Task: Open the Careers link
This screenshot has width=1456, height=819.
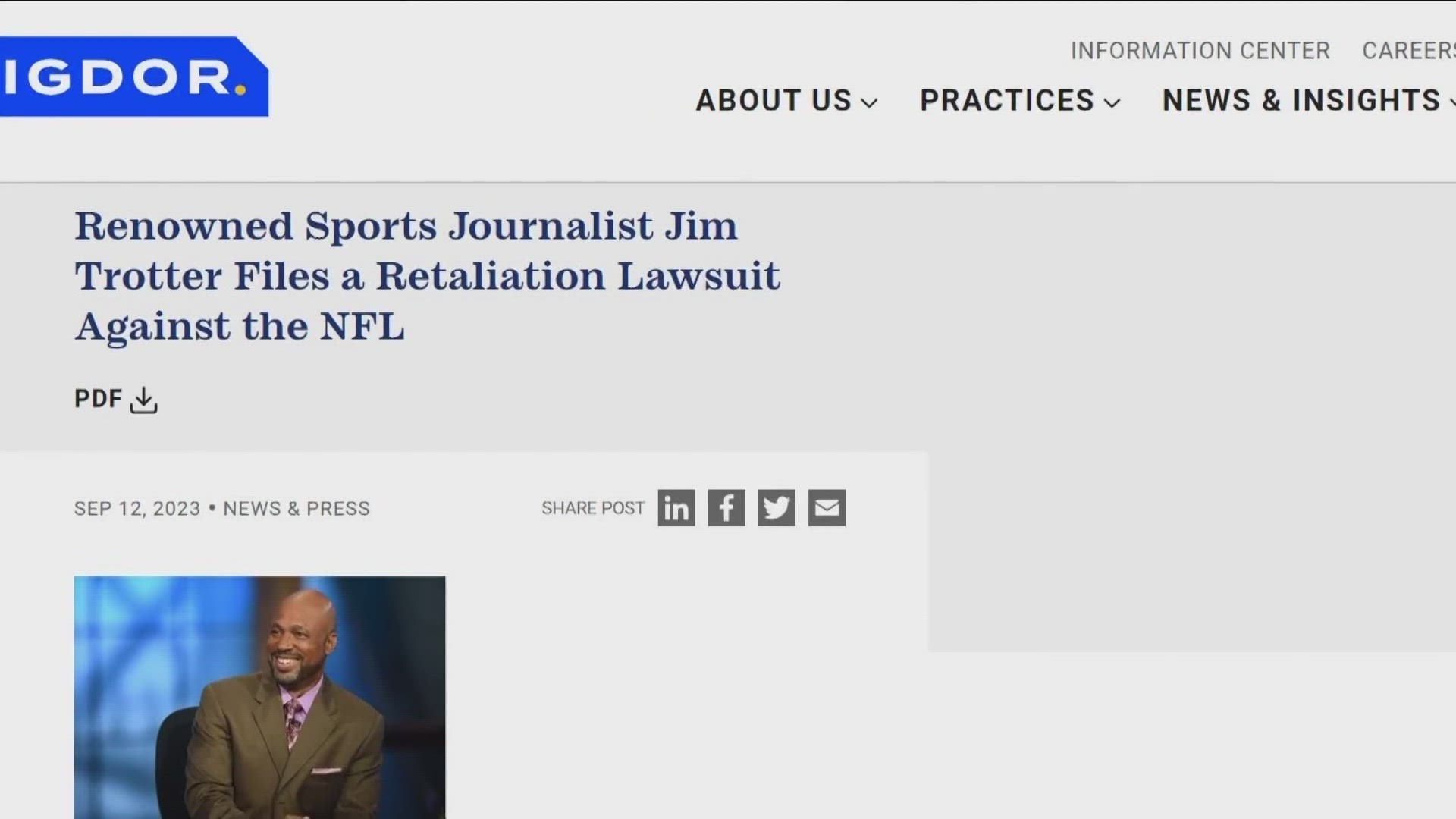Action: tap(1409, 51)
